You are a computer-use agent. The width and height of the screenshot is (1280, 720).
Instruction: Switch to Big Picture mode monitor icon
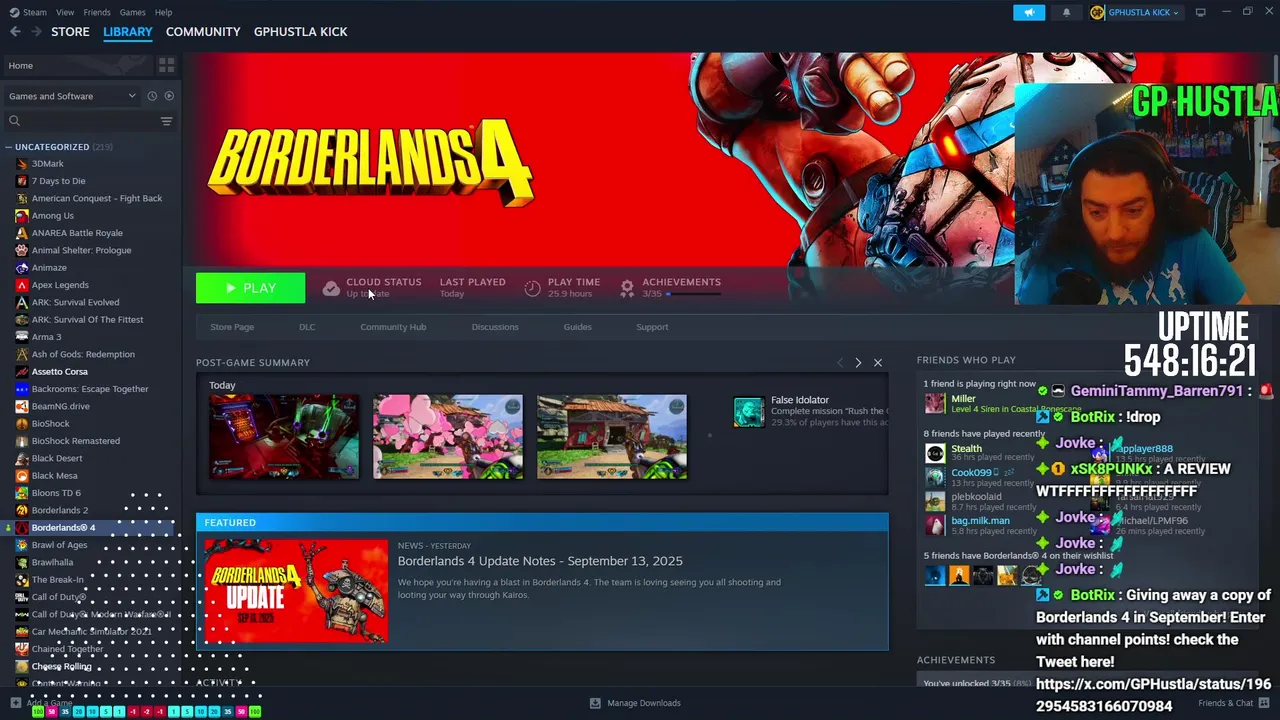tap(1200, 12)
